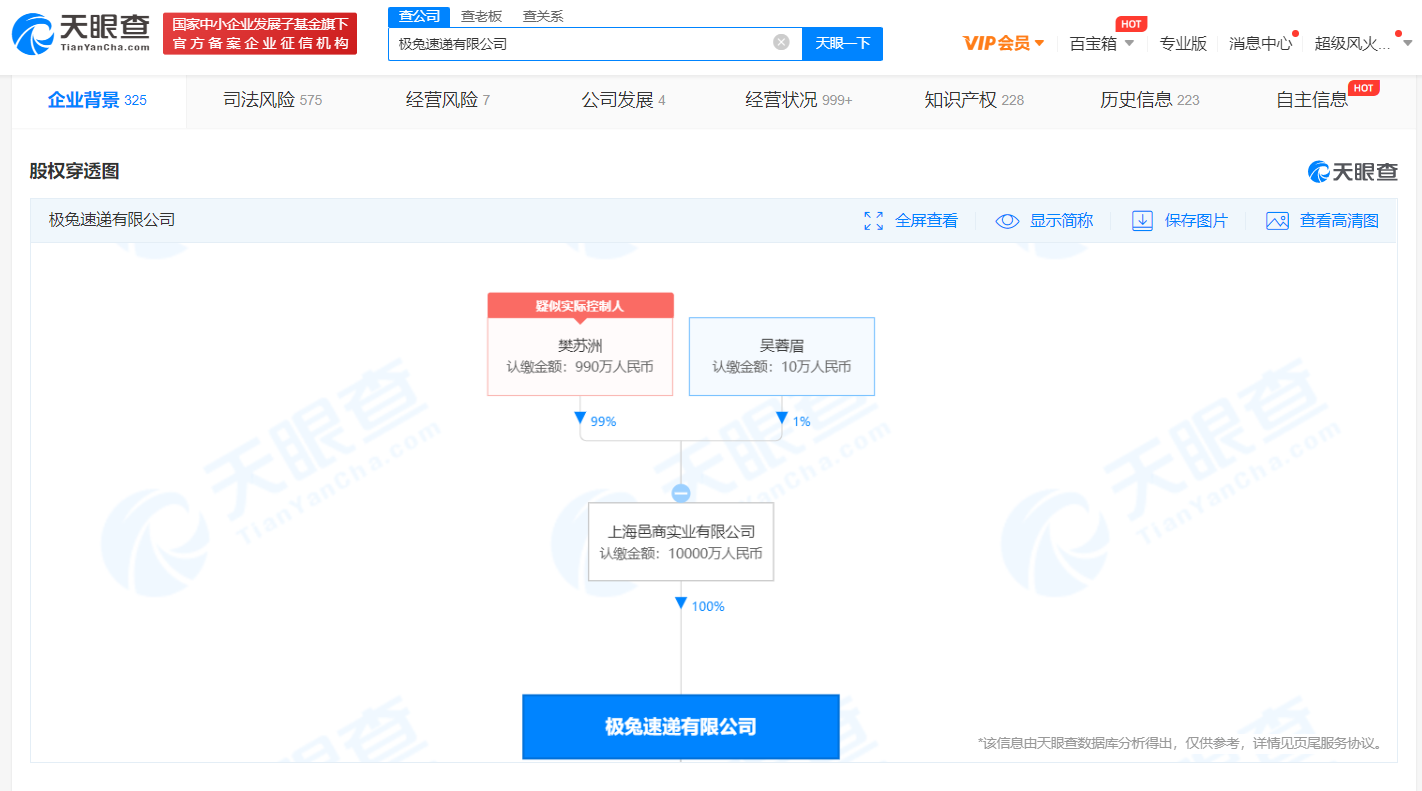This screenshot has height=791, width=1422.
Task: Click the 天眼一下 search button
Action: 843,44
